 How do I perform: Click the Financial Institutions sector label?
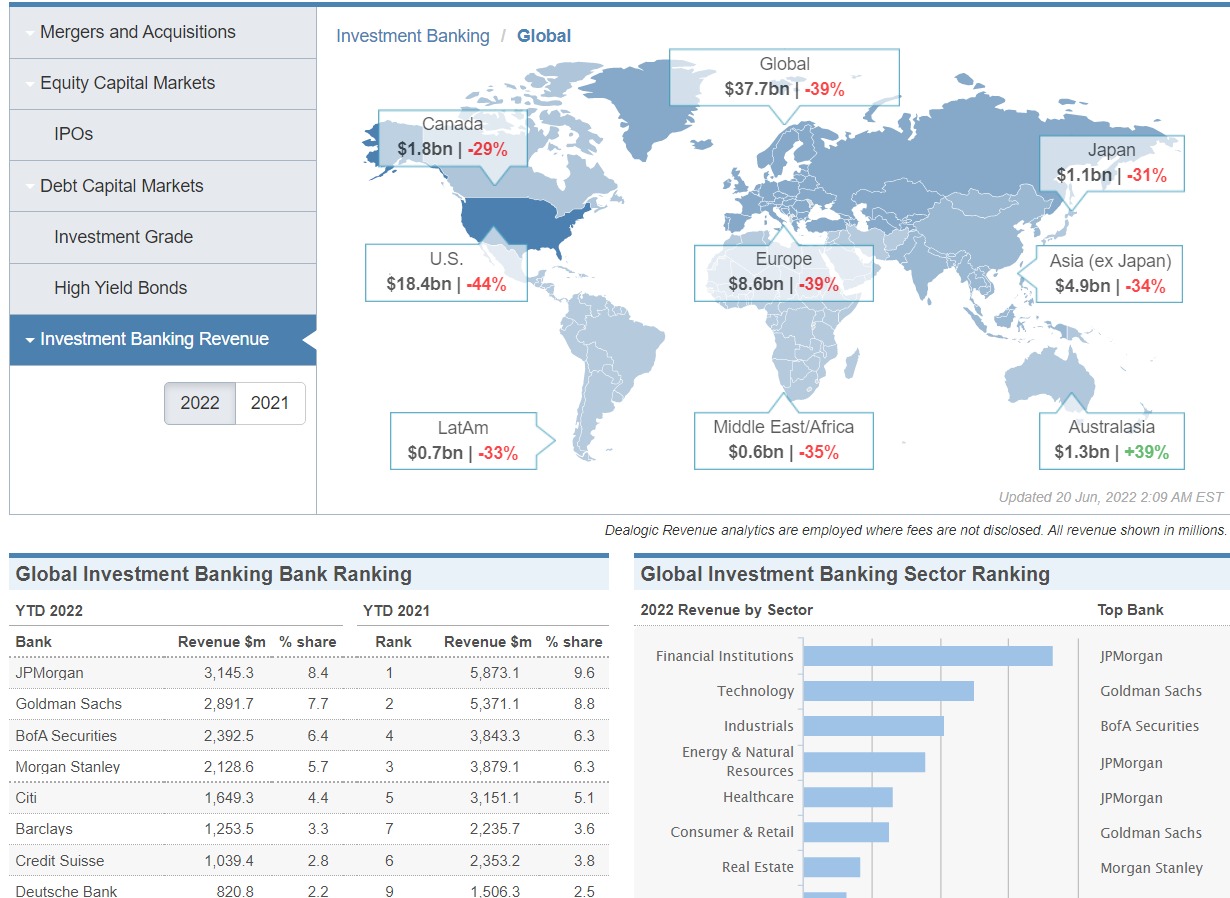point(725,656)
